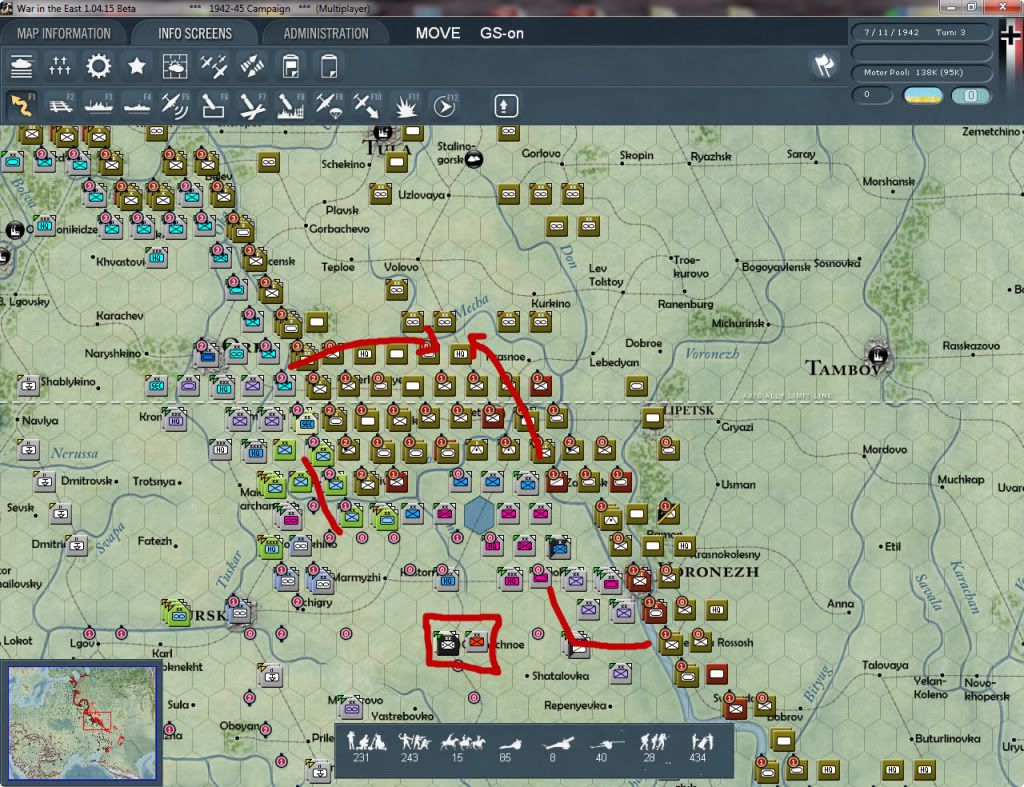This screenshot has width=1024, height=787.
Task: Open the logistics report with flag icon
Action: 291,67
